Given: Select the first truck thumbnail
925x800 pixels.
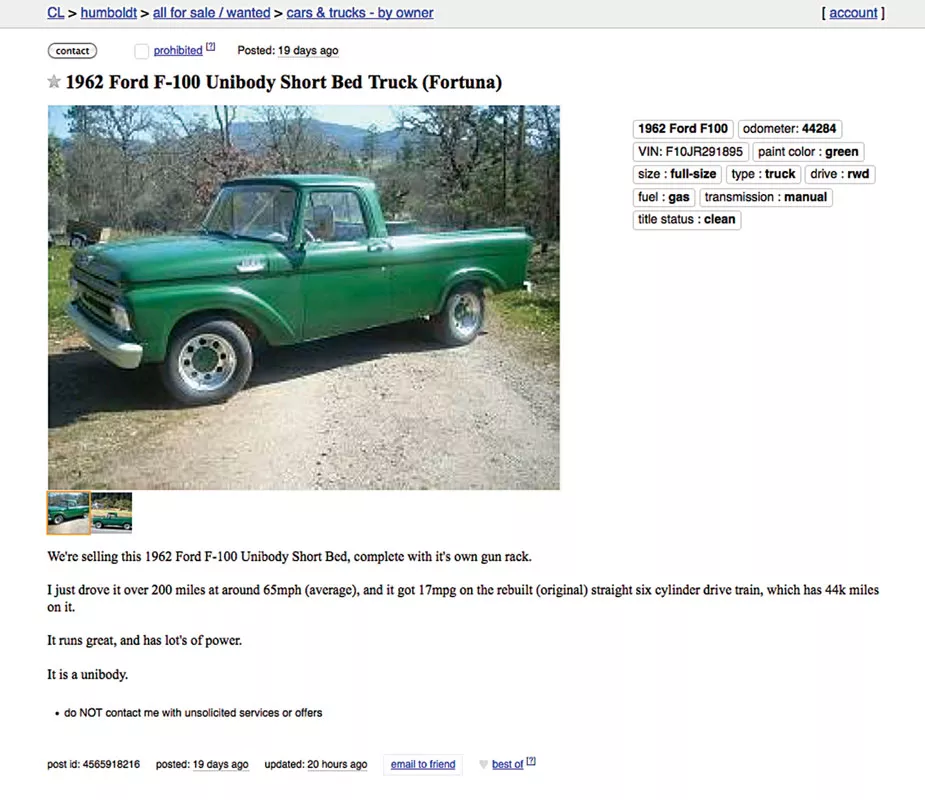Looking at the screenshot, I should [x=68, y=513].
